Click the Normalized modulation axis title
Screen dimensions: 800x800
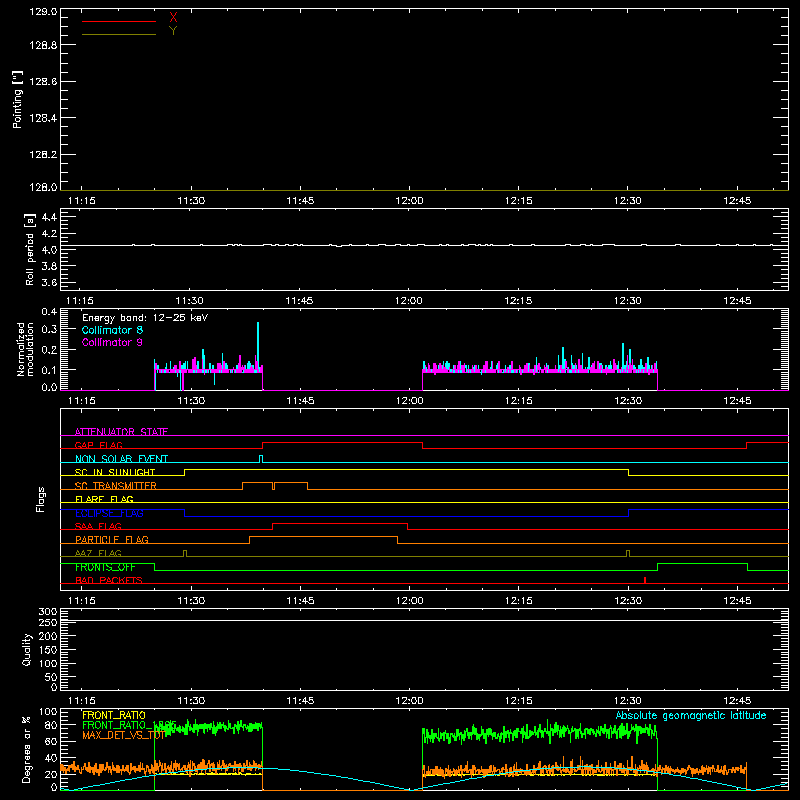point(25,349)
